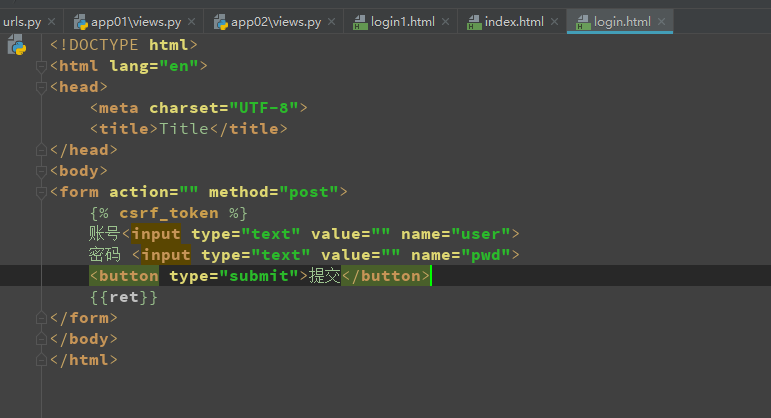Switch to the index.html tab
The image size is (771, 418).
click(x=514, y=22)
